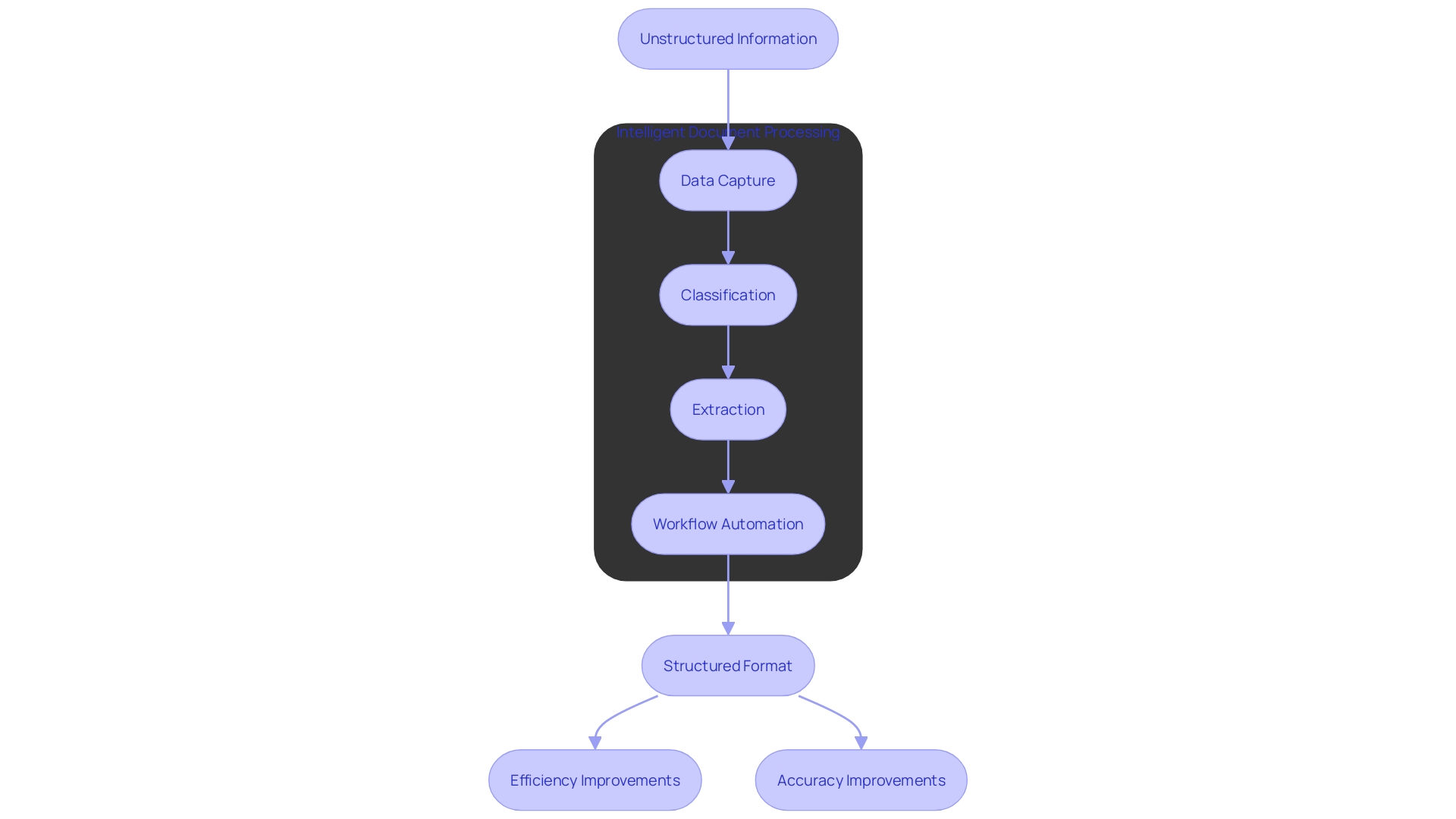Select the Data Capture process node
Viewport: 1456px width, 819px height.
click(x=727, y=180)
